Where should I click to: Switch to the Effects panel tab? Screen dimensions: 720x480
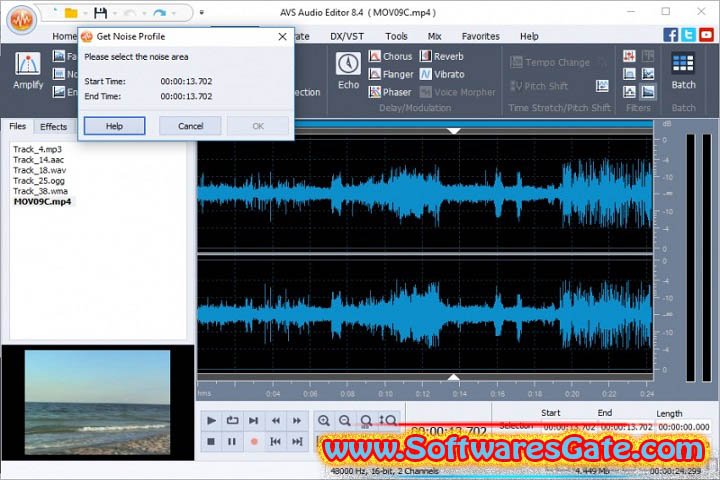pos(53,127)
